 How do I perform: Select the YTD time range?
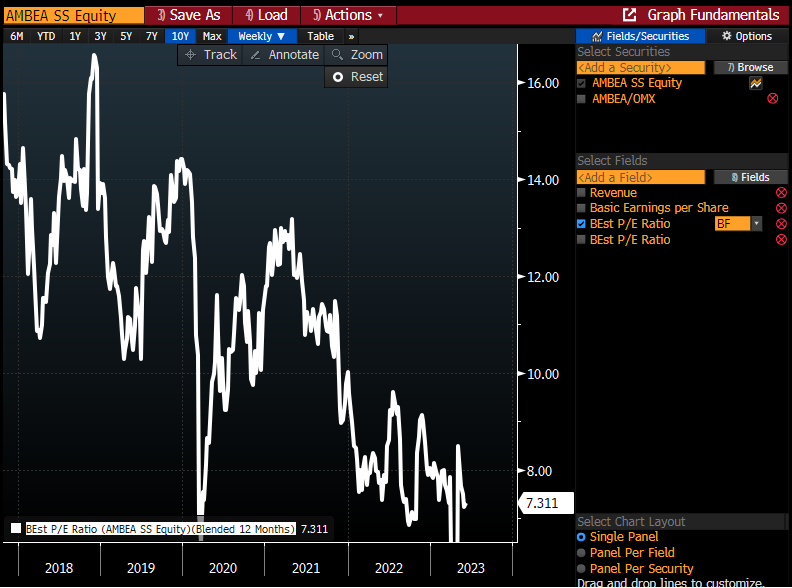tap(46, 36)
